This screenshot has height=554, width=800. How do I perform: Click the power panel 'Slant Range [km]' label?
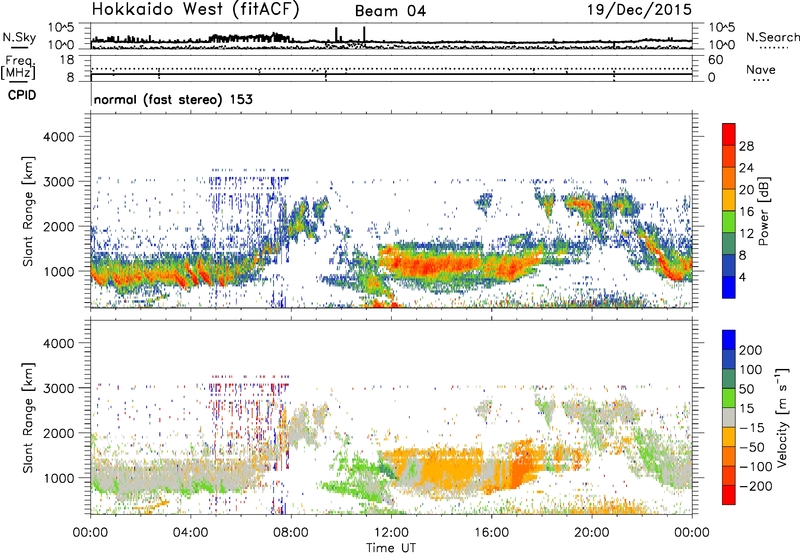click(x=28, y=211)
